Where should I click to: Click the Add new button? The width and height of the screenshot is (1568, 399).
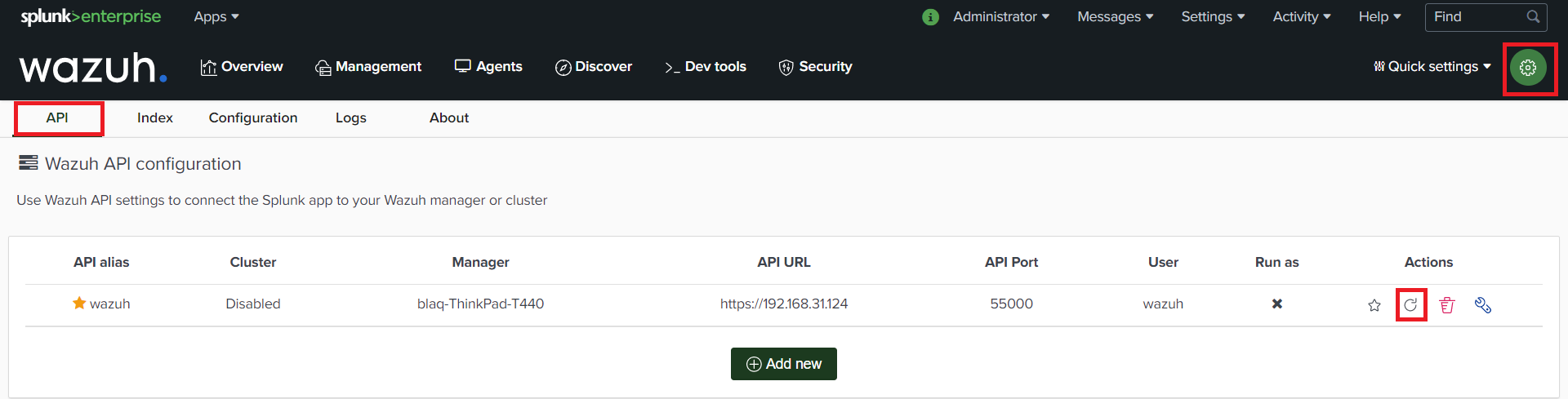pyautogui.click(x=784, y=364)
